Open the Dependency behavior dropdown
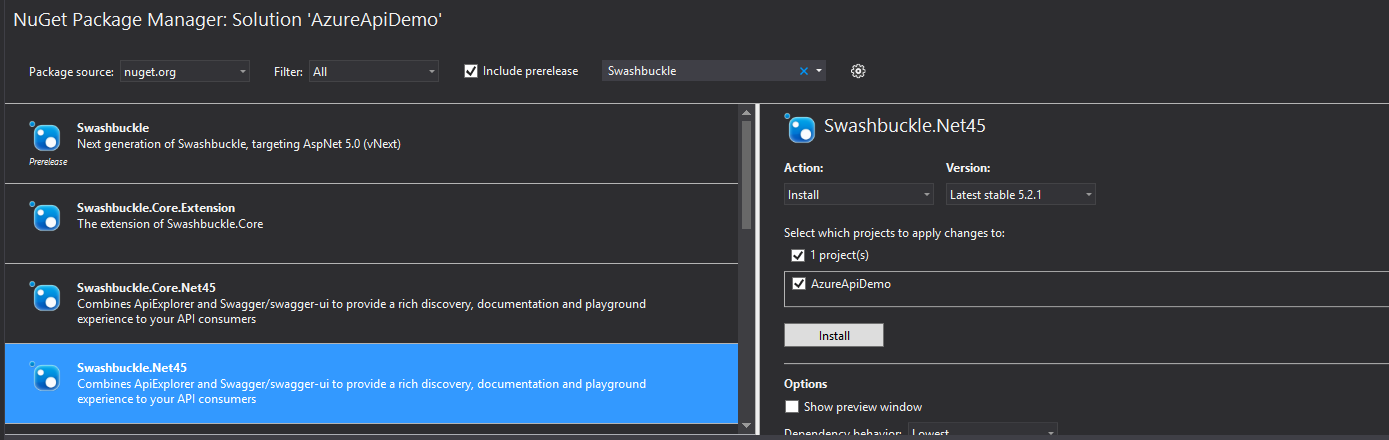This screenshot has width=1389, height=440. 982,433
